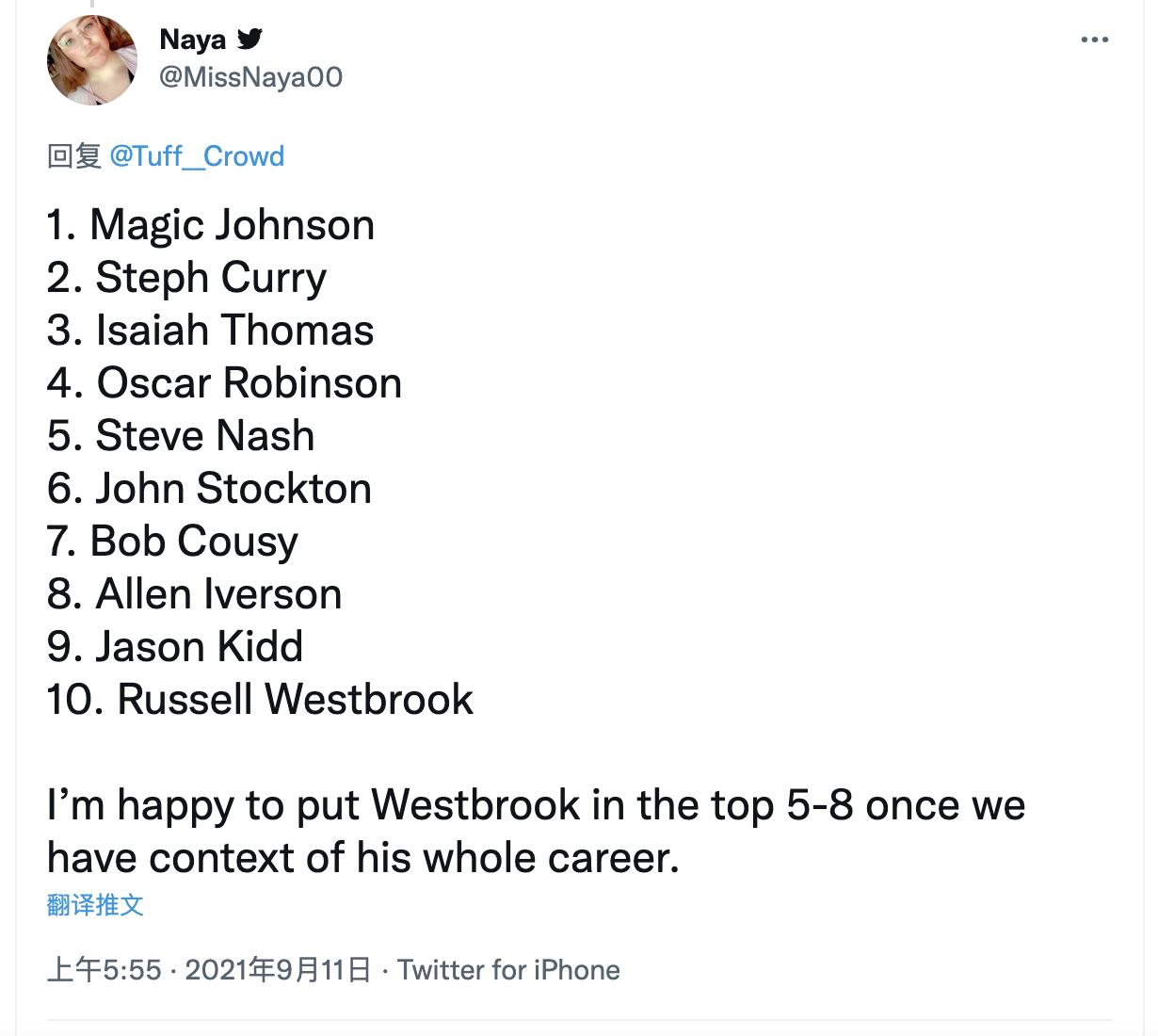Click the line reading Magic Johnson

[x=211, y=225]
